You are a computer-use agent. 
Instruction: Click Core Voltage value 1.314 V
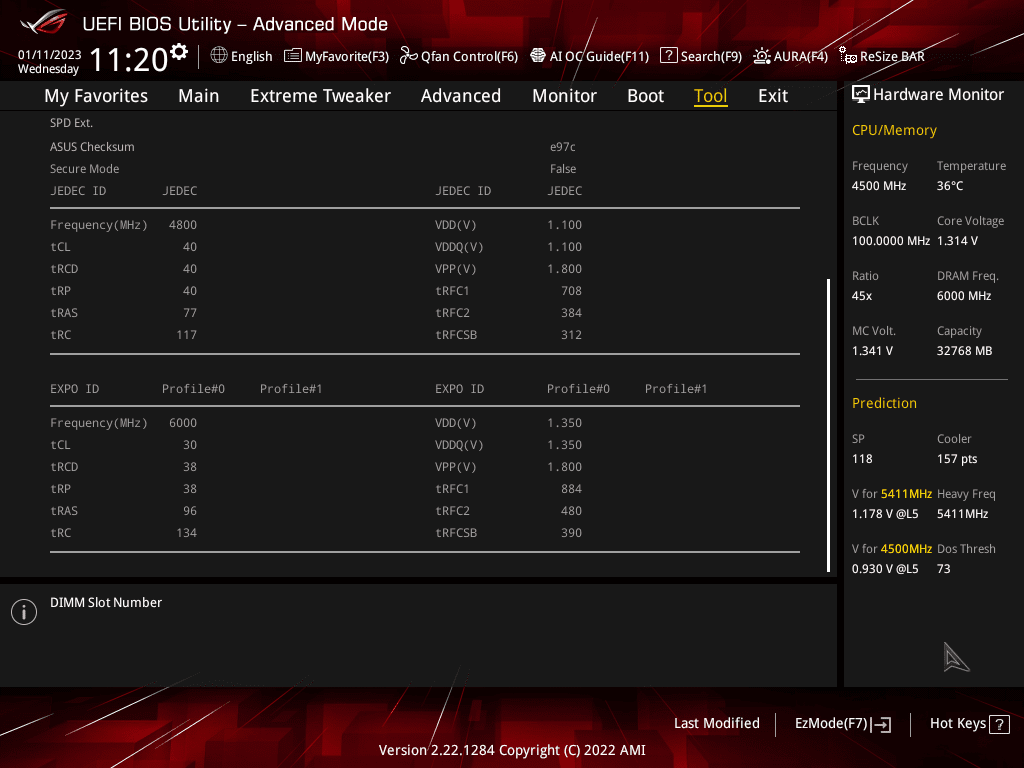957,241
